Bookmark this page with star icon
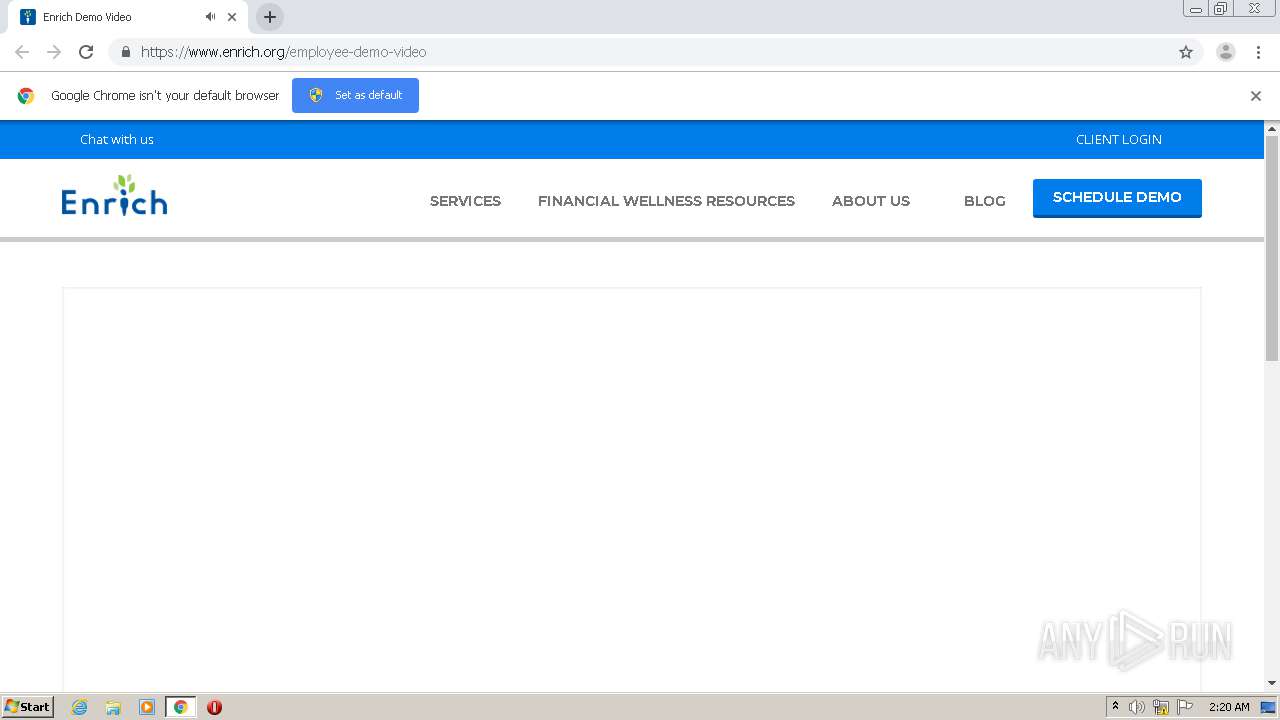This screenshot has width=1280, height=720. tap(1186, 52)
